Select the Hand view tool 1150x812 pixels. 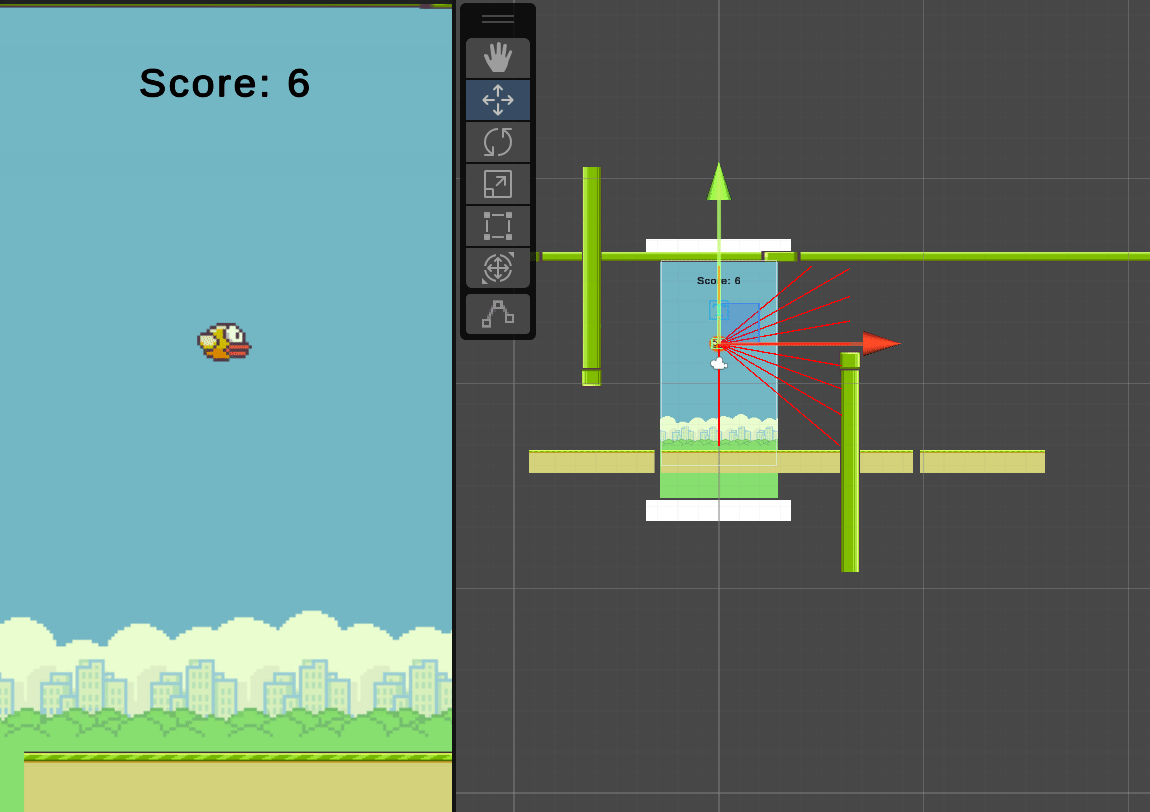point(498,58)
